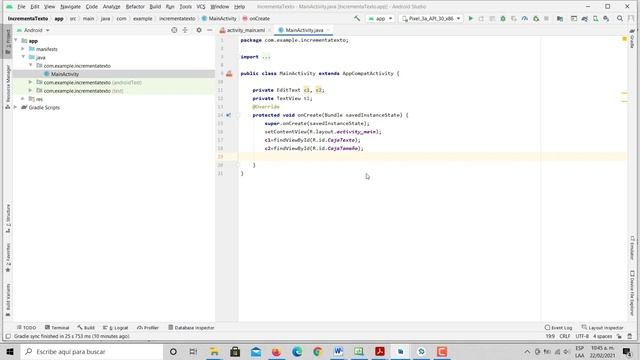Expand the manifests folder
This screenshot has width=640, height=360.
(x=23, y=49)
